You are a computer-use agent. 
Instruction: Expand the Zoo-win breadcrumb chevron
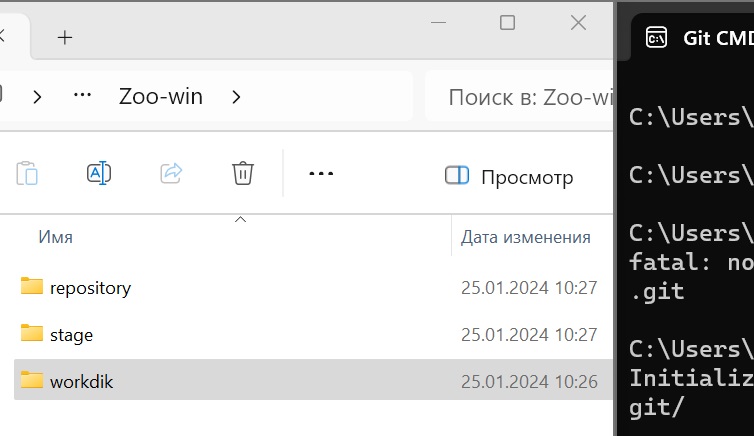236,97
